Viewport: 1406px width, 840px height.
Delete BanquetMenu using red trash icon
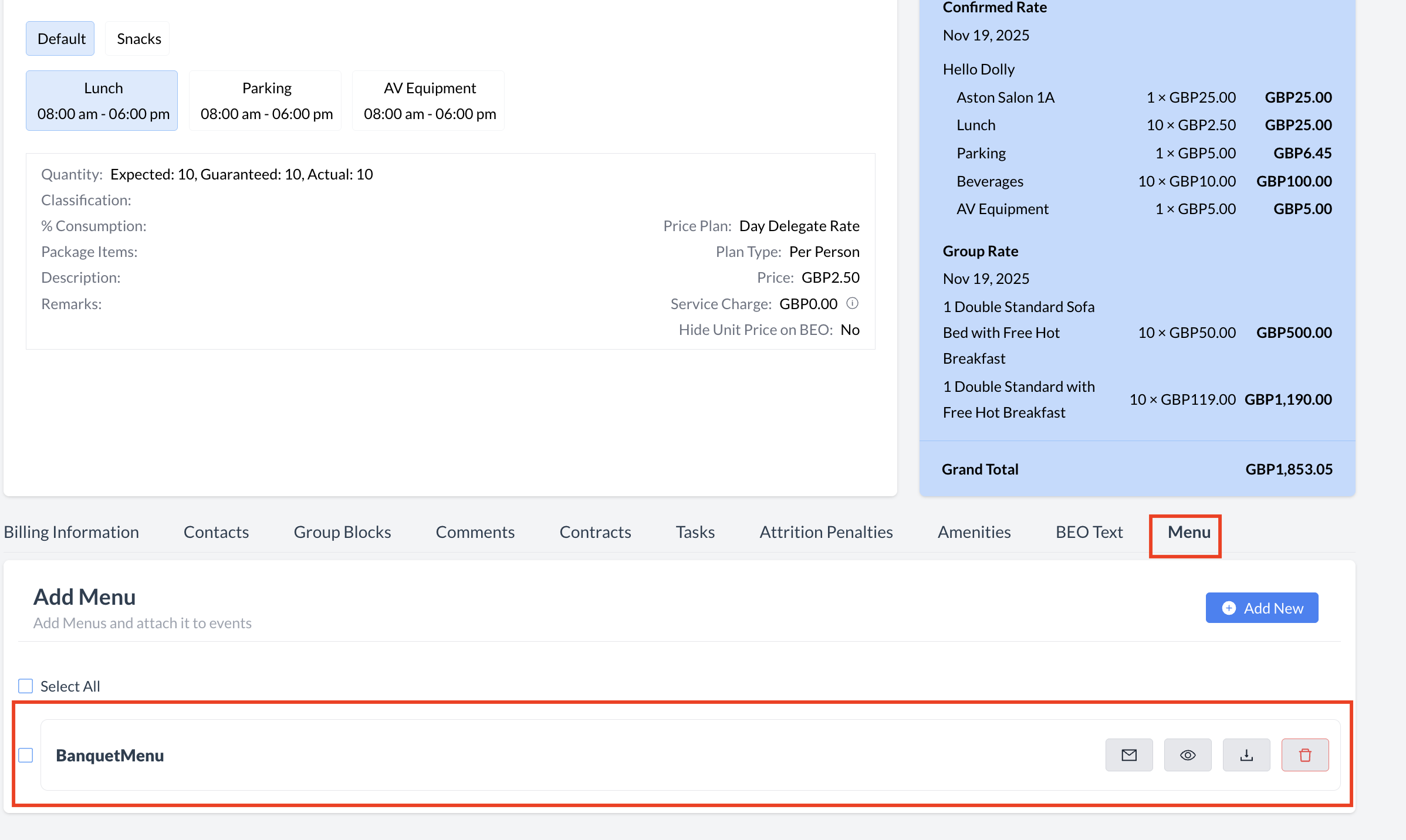1304,755
